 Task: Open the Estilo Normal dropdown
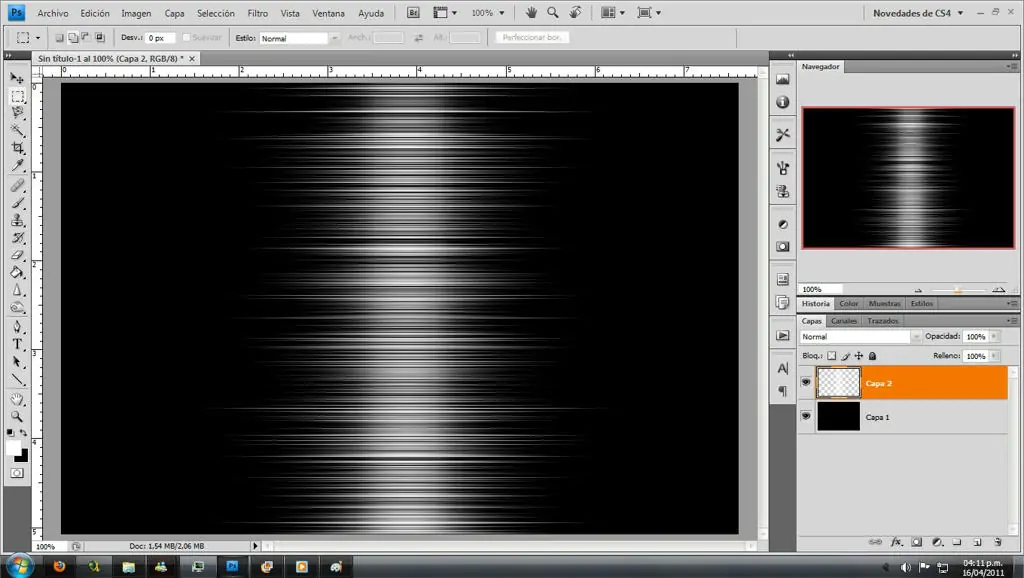click(300, 39)
